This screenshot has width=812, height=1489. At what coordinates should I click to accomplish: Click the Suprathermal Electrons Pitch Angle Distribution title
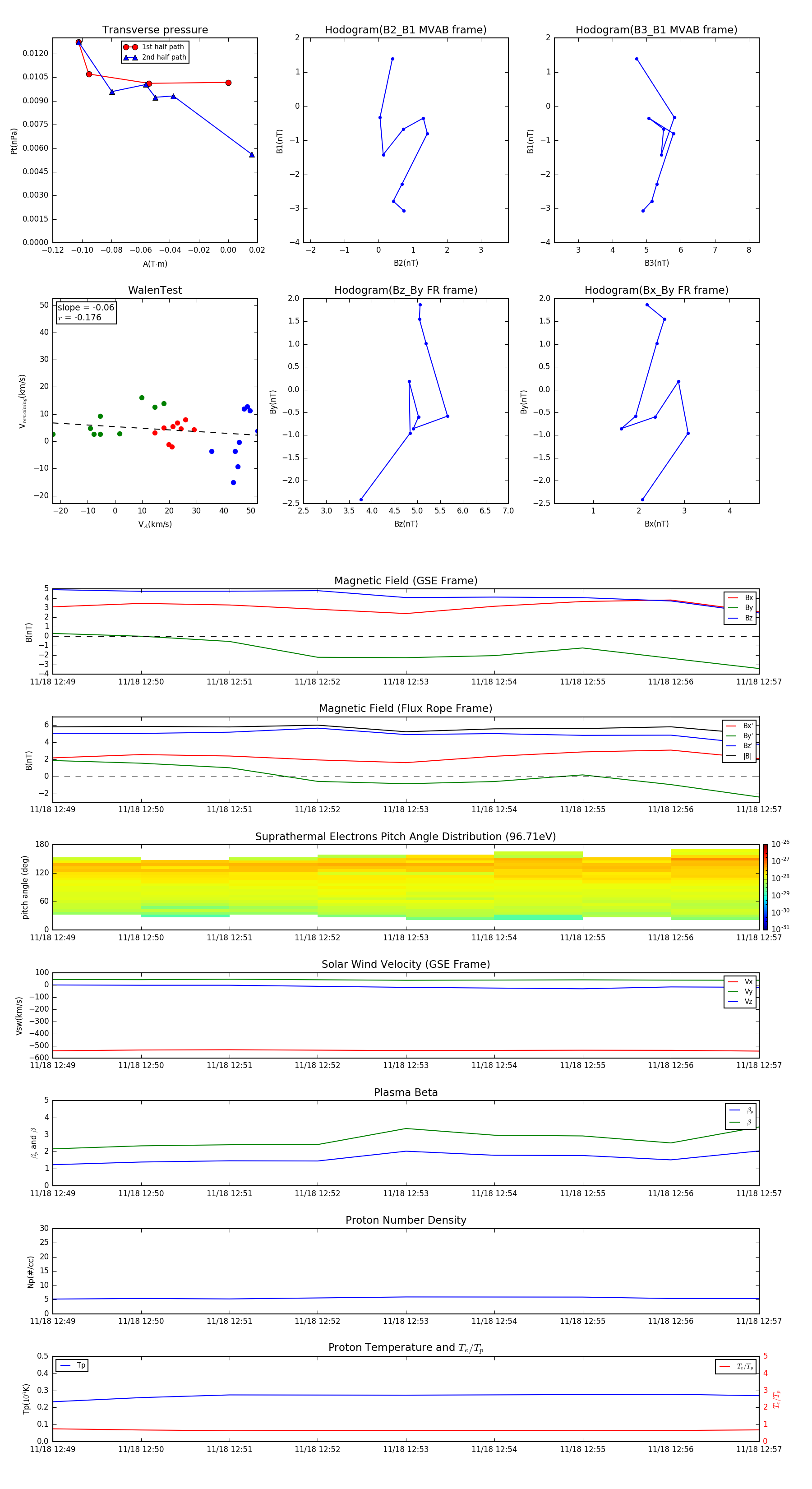pyautogui.click(x=406, y=837)
